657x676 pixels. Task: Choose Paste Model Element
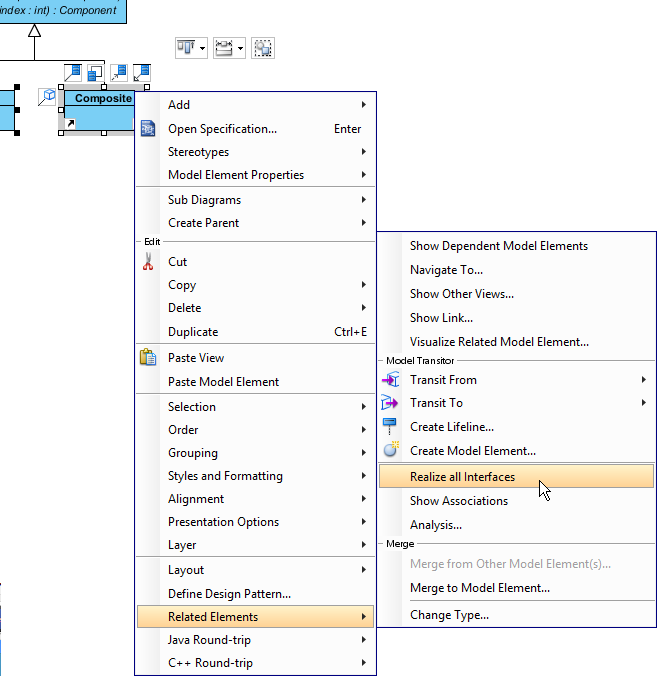[x=255, y=382]
